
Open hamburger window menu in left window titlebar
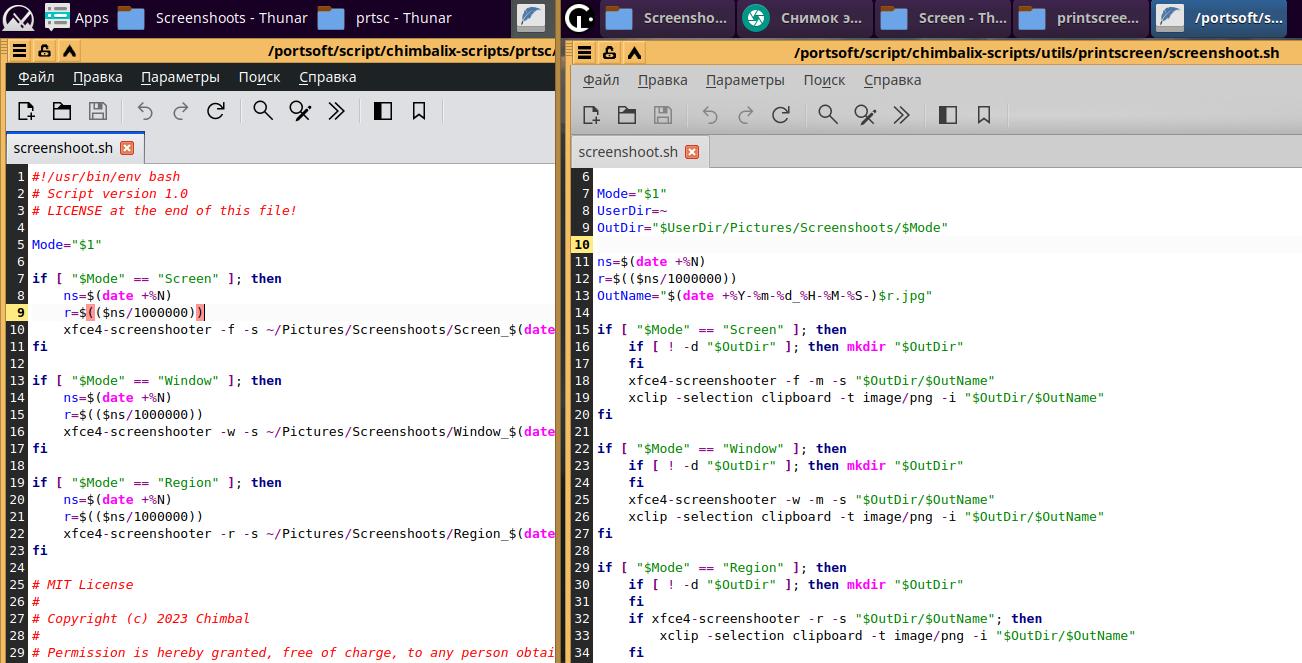pos(19,51)
